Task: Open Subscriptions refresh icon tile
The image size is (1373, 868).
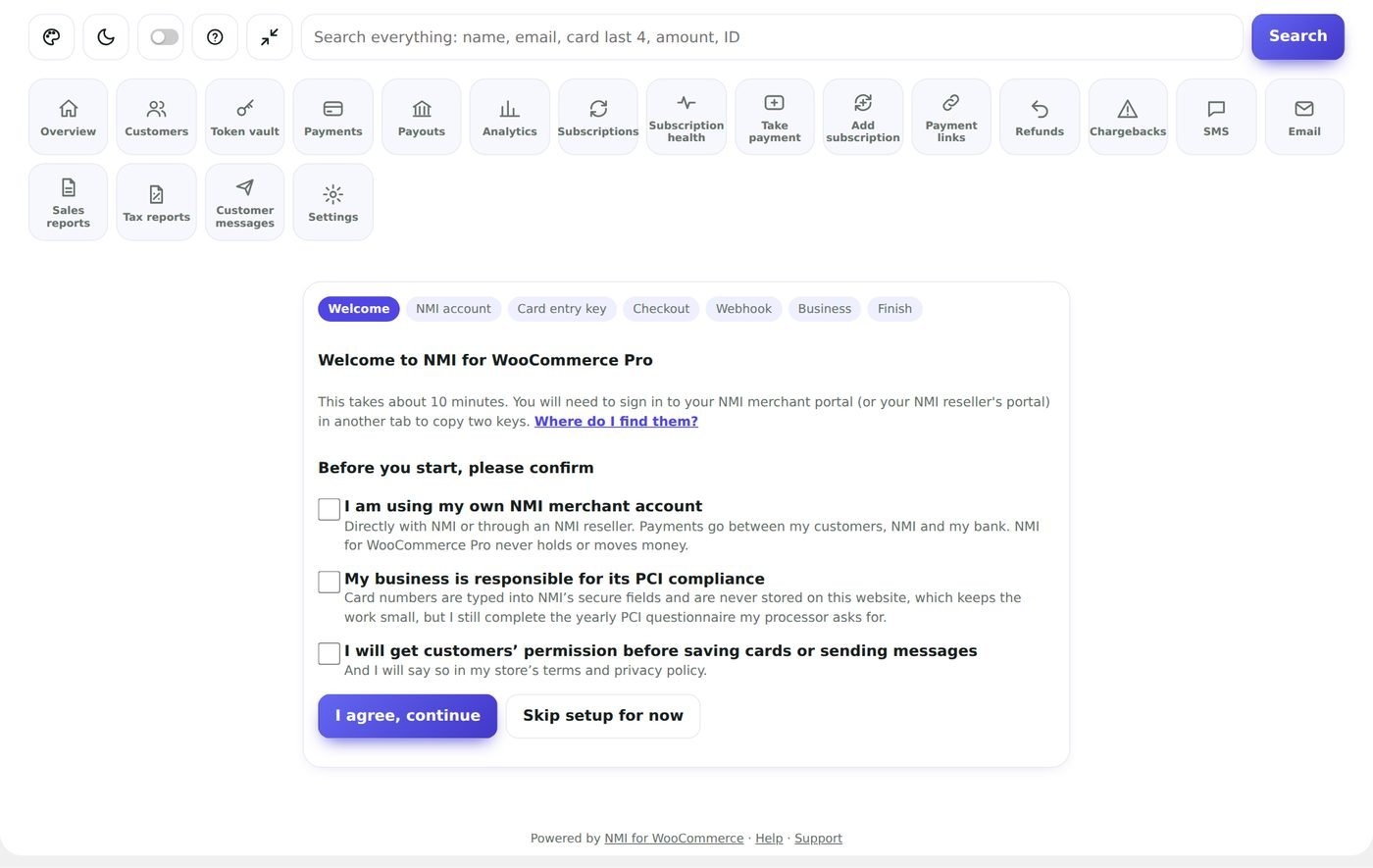Action: pyautogui.click(x=598, y=117)
